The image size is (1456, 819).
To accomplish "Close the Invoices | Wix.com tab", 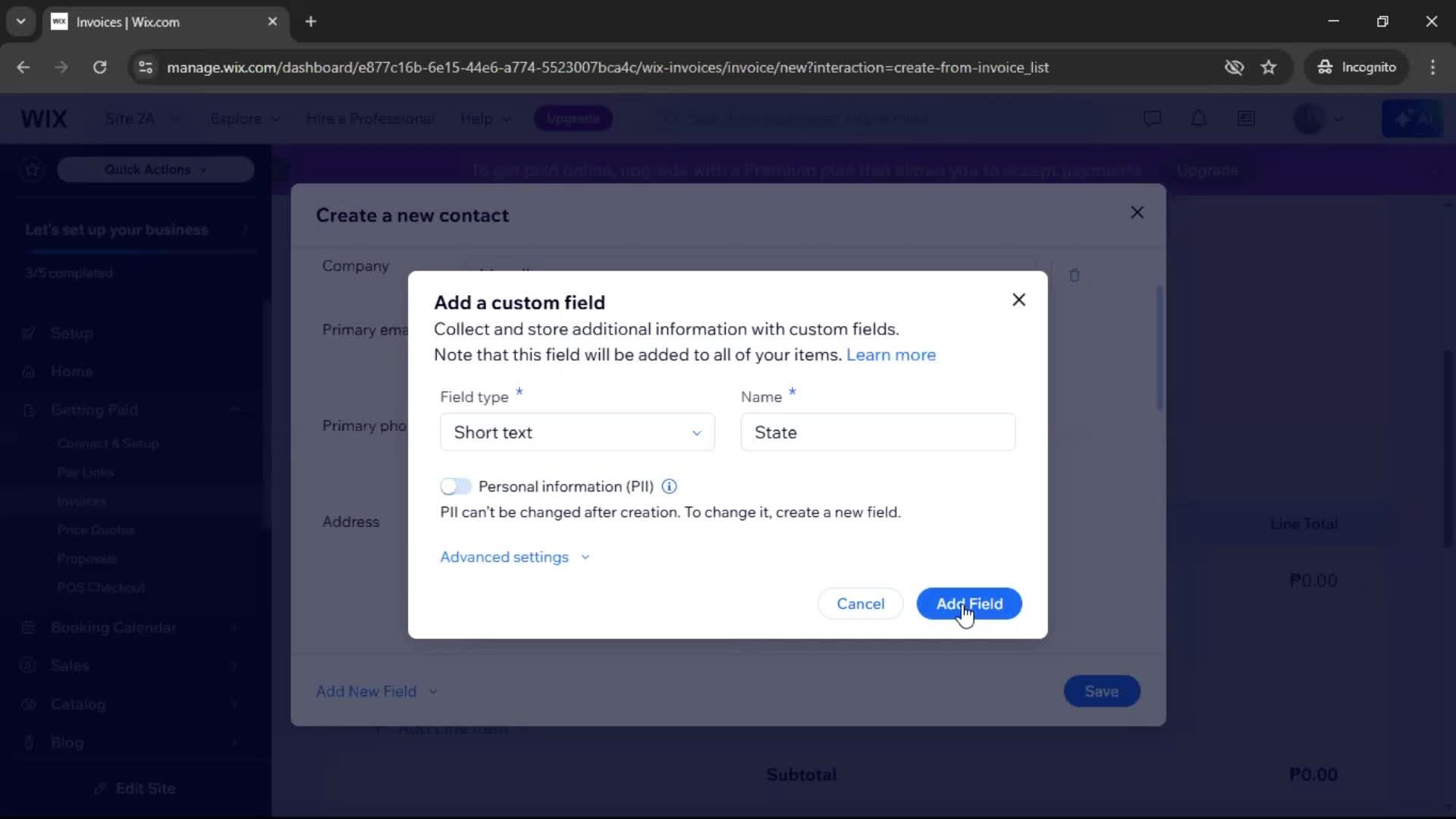I will click(x=272, y=21).
